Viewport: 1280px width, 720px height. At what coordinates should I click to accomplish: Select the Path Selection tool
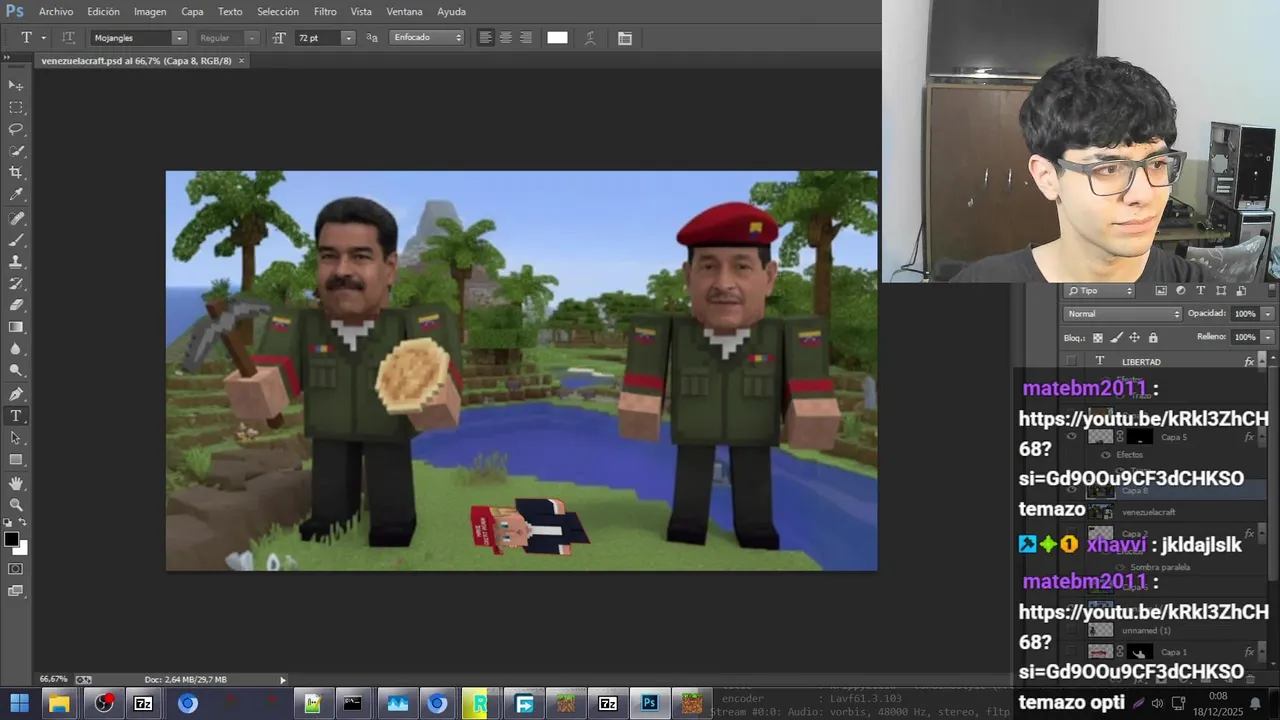pos(16,438)
